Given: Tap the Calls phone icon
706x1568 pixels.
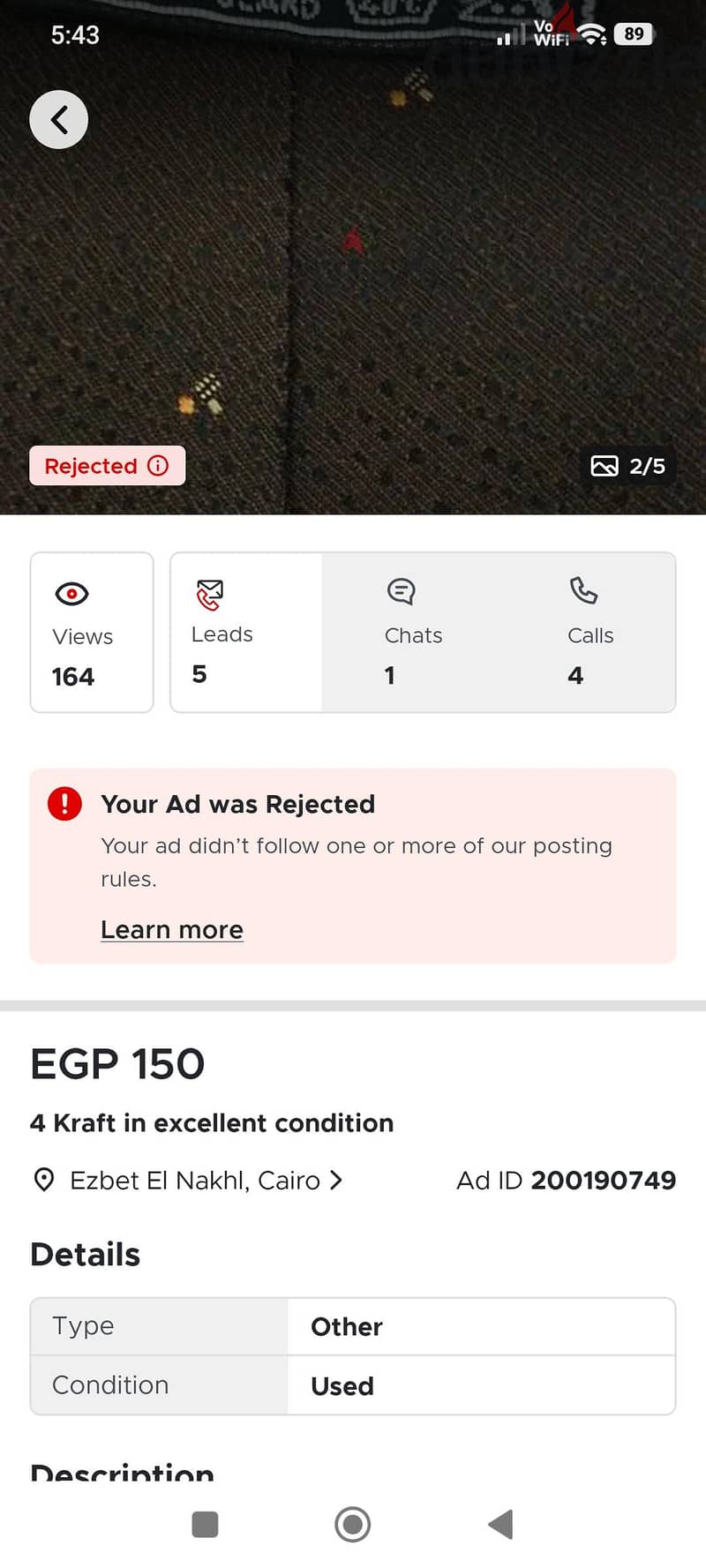Looking at the screenshot, I should click(583, 590).
